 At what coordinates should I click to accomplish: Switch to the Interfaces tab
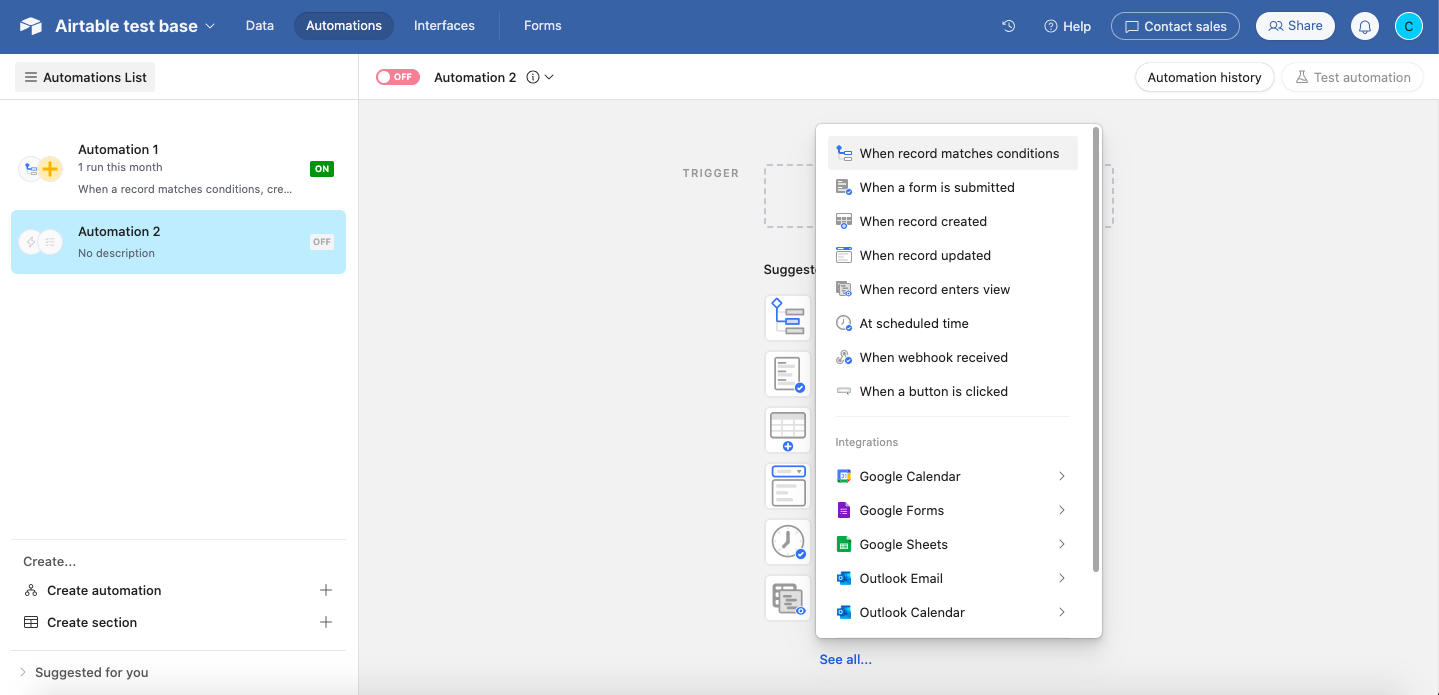pyautogui.click(x=444, y=26)
